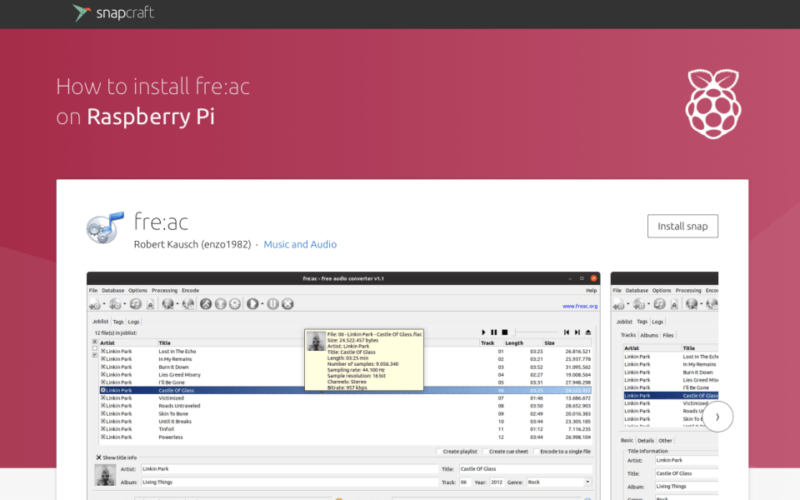Click the person toolbar icon in first fre:ac screenshot
The image size is (800, 500).
tap(150, 305)
